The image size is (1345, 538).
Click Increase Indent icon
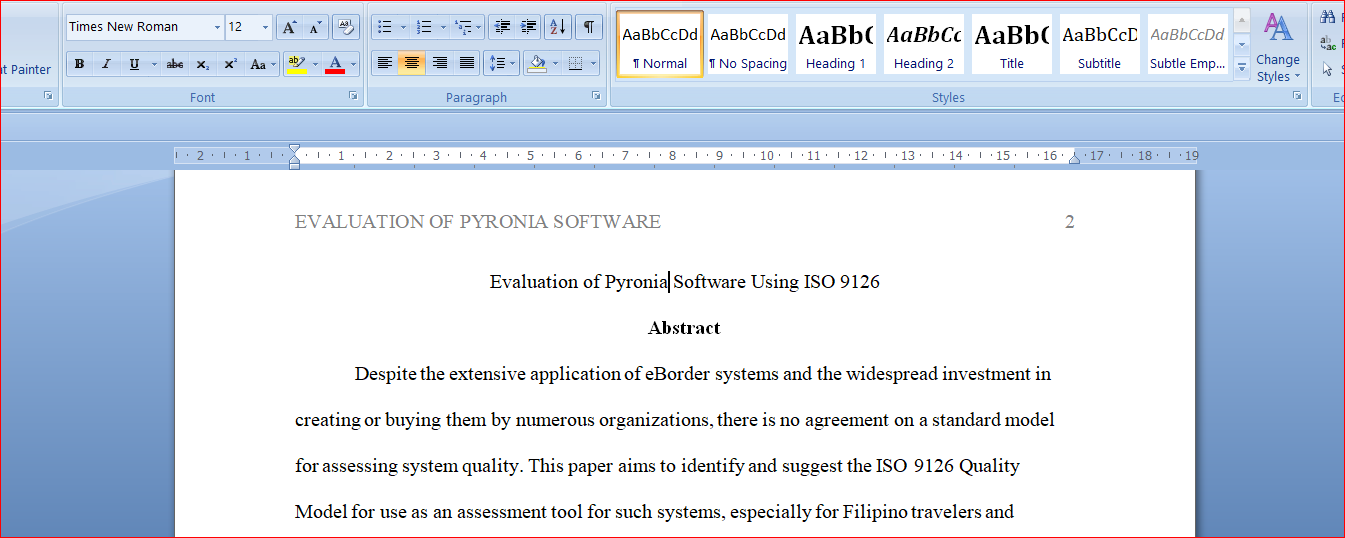click(x=529, y=27)
